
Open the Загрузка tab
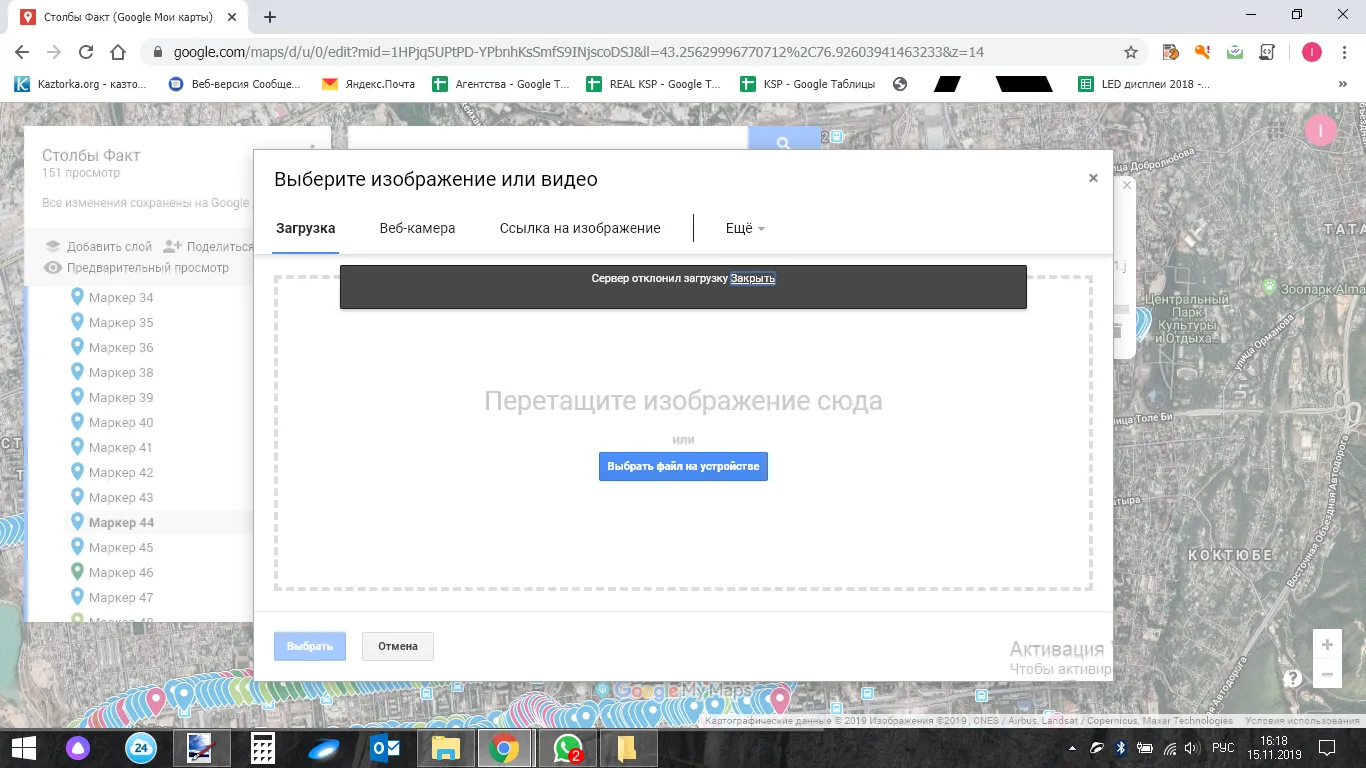305,228
